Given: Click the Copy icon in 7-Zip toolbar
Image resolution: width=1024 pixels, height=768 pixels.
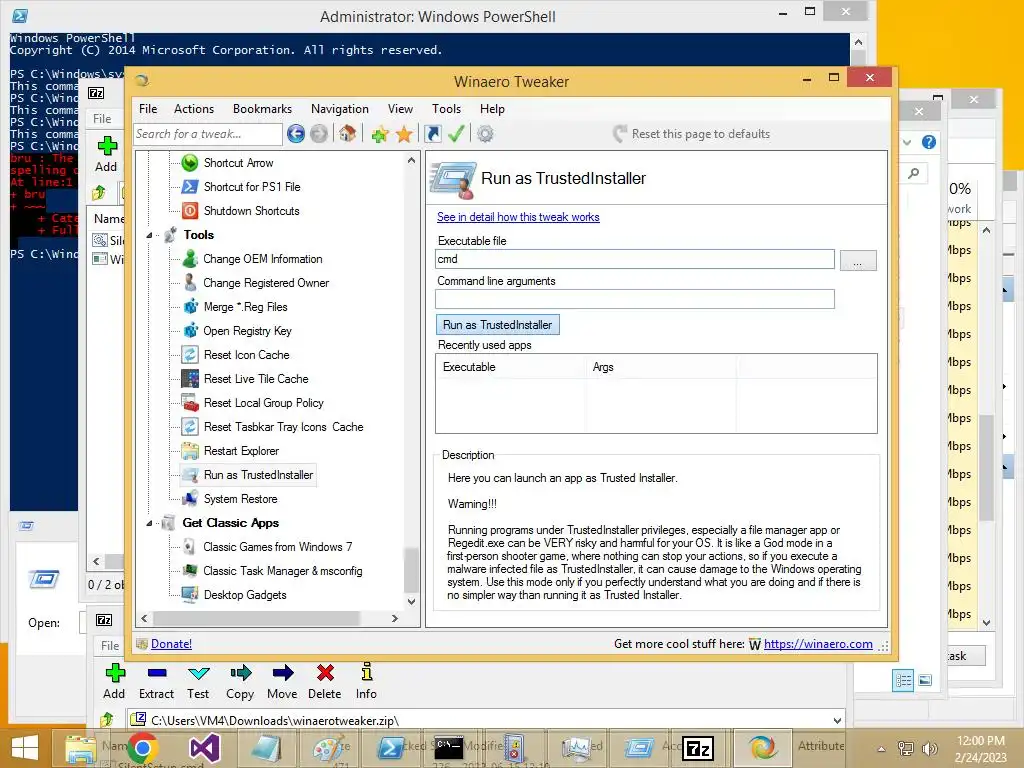Looking at the screenshot, I should 240,673.
